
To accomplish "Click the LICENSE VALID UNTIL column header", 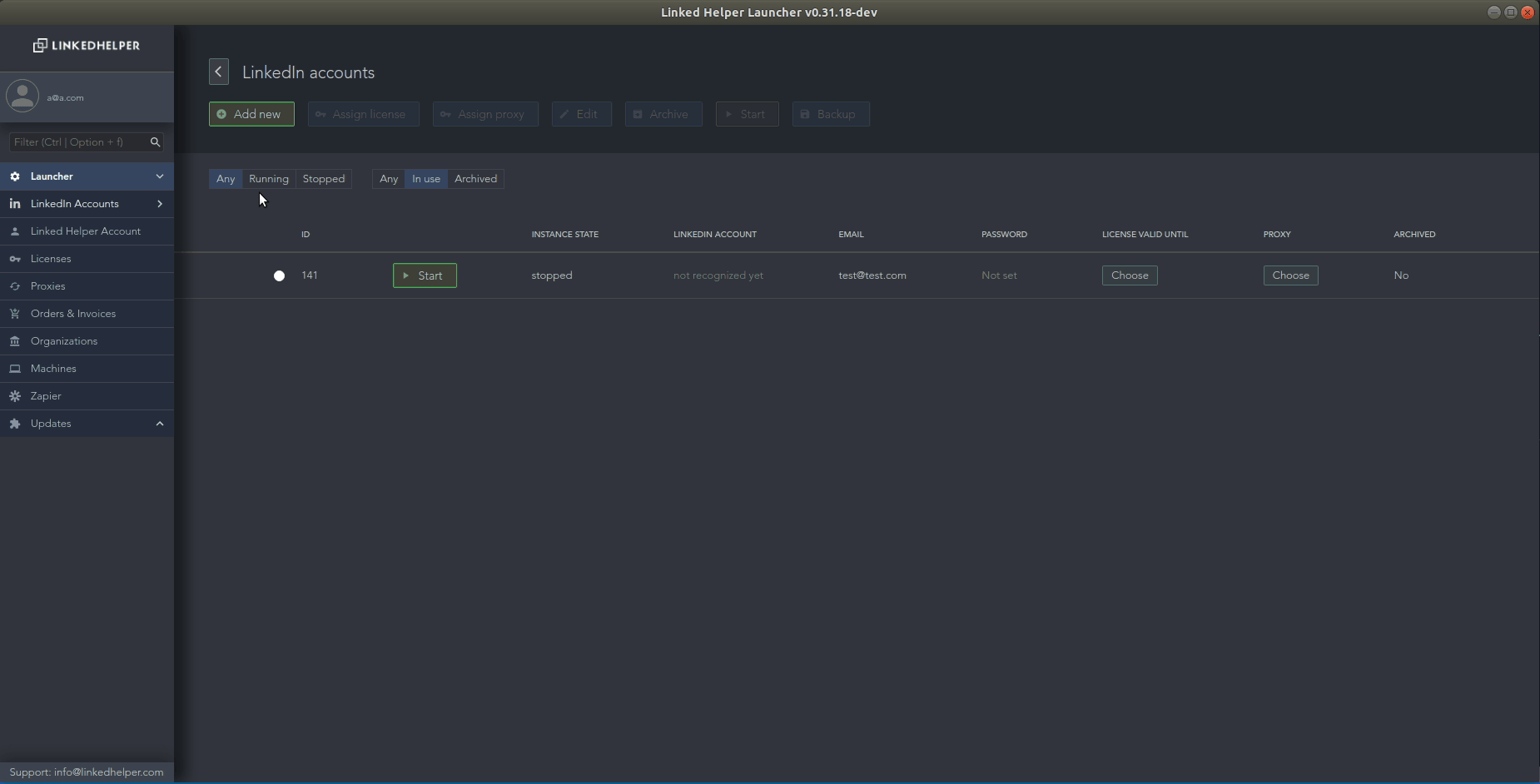I will pyautogui.click(x=1145, y=235).
